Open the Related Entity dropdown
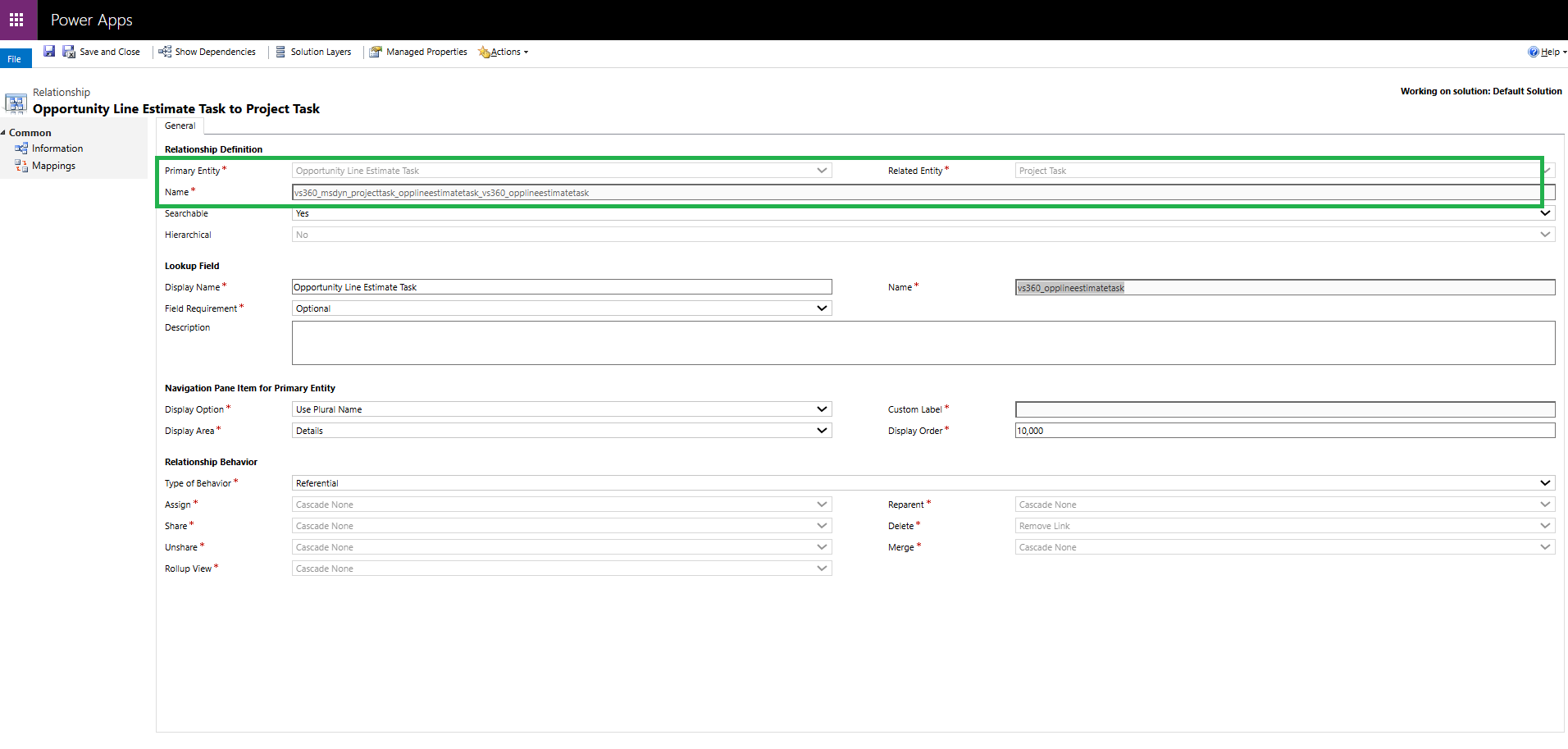This screenshot has height=749, width=1568. (1285, 171)
